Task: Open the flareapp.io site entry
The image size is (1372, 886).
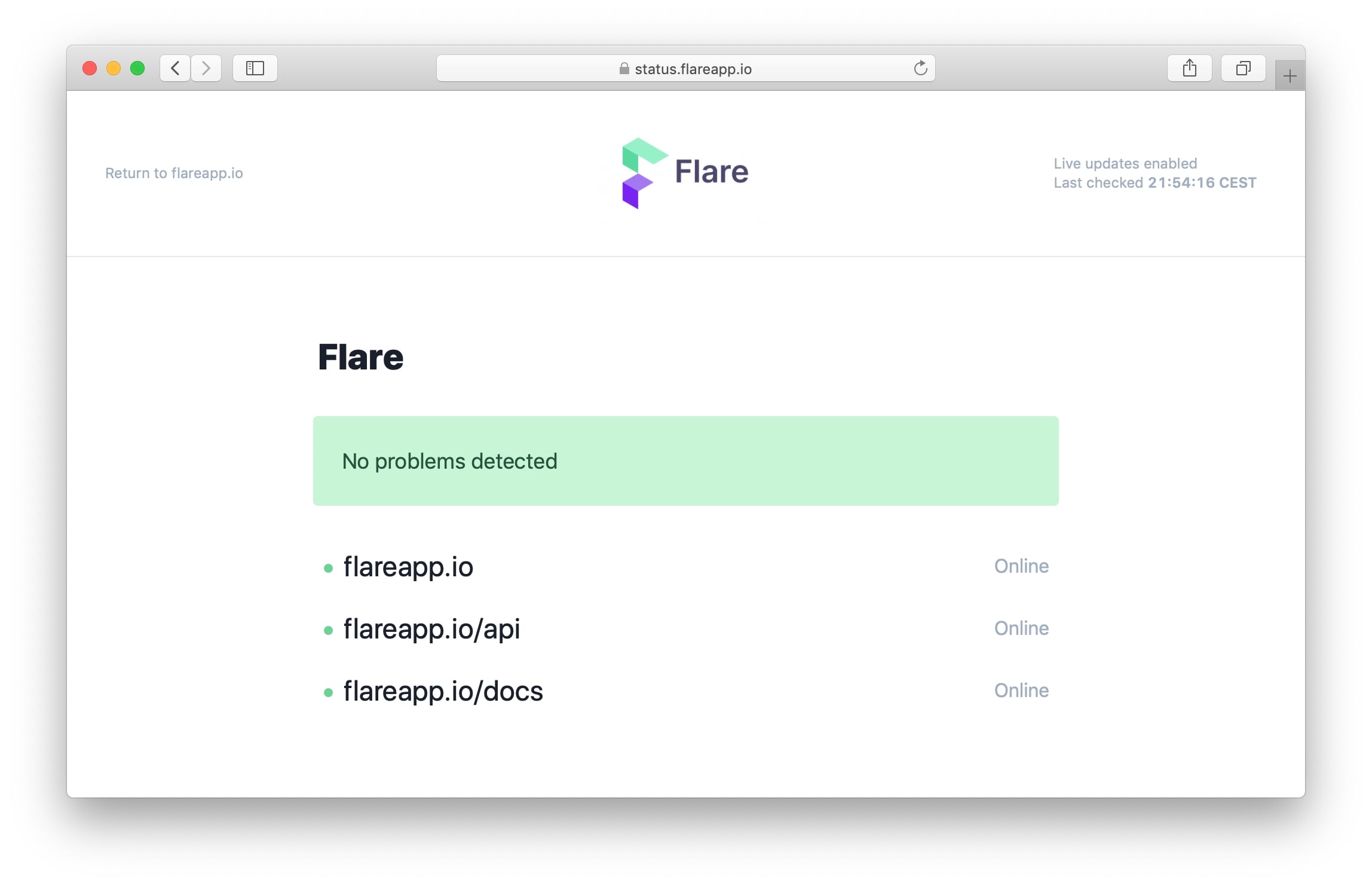Action: (x=408, y=567)
